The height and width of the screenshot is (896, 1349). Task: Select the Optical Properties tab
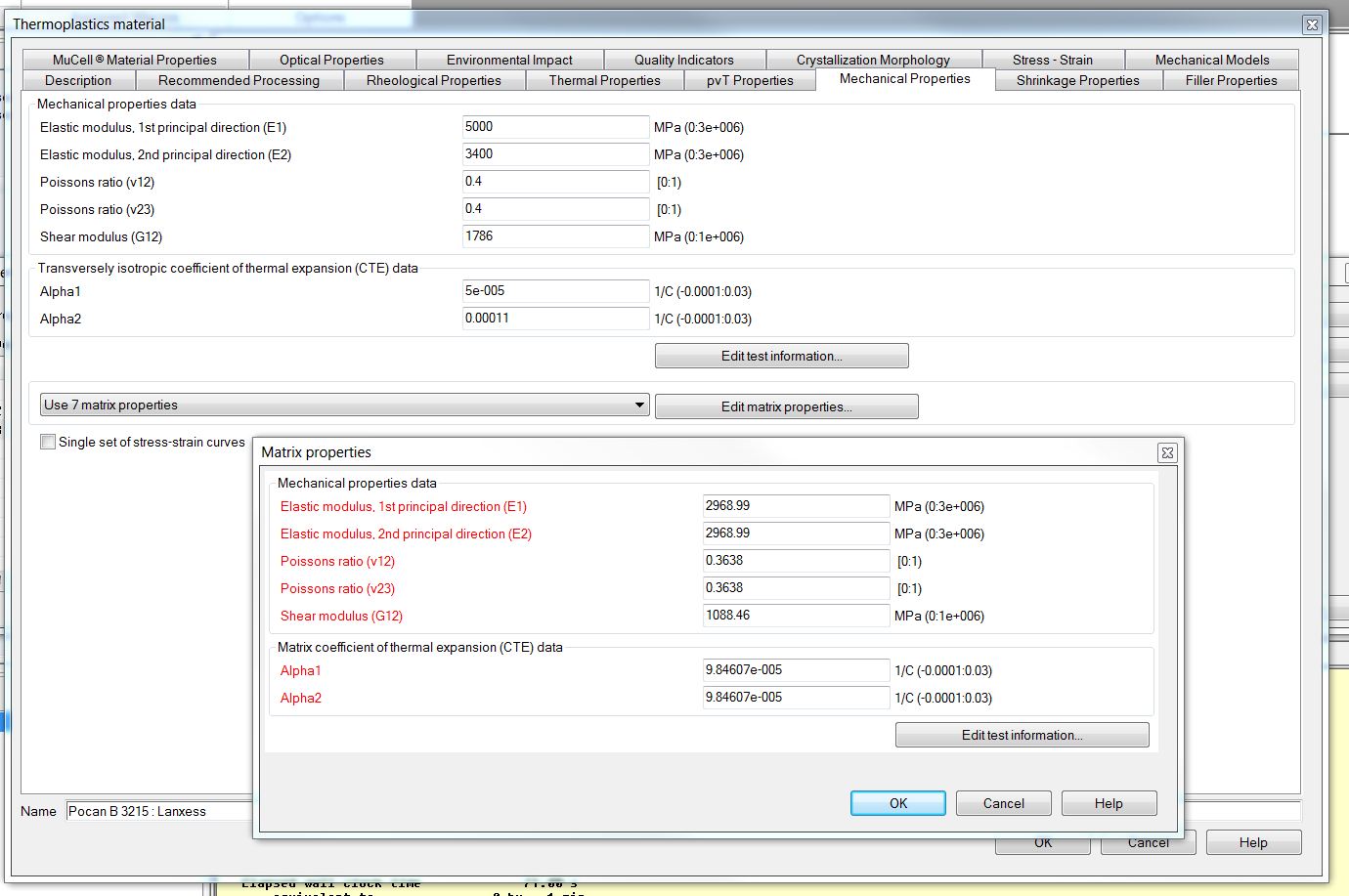coord(331,60)
